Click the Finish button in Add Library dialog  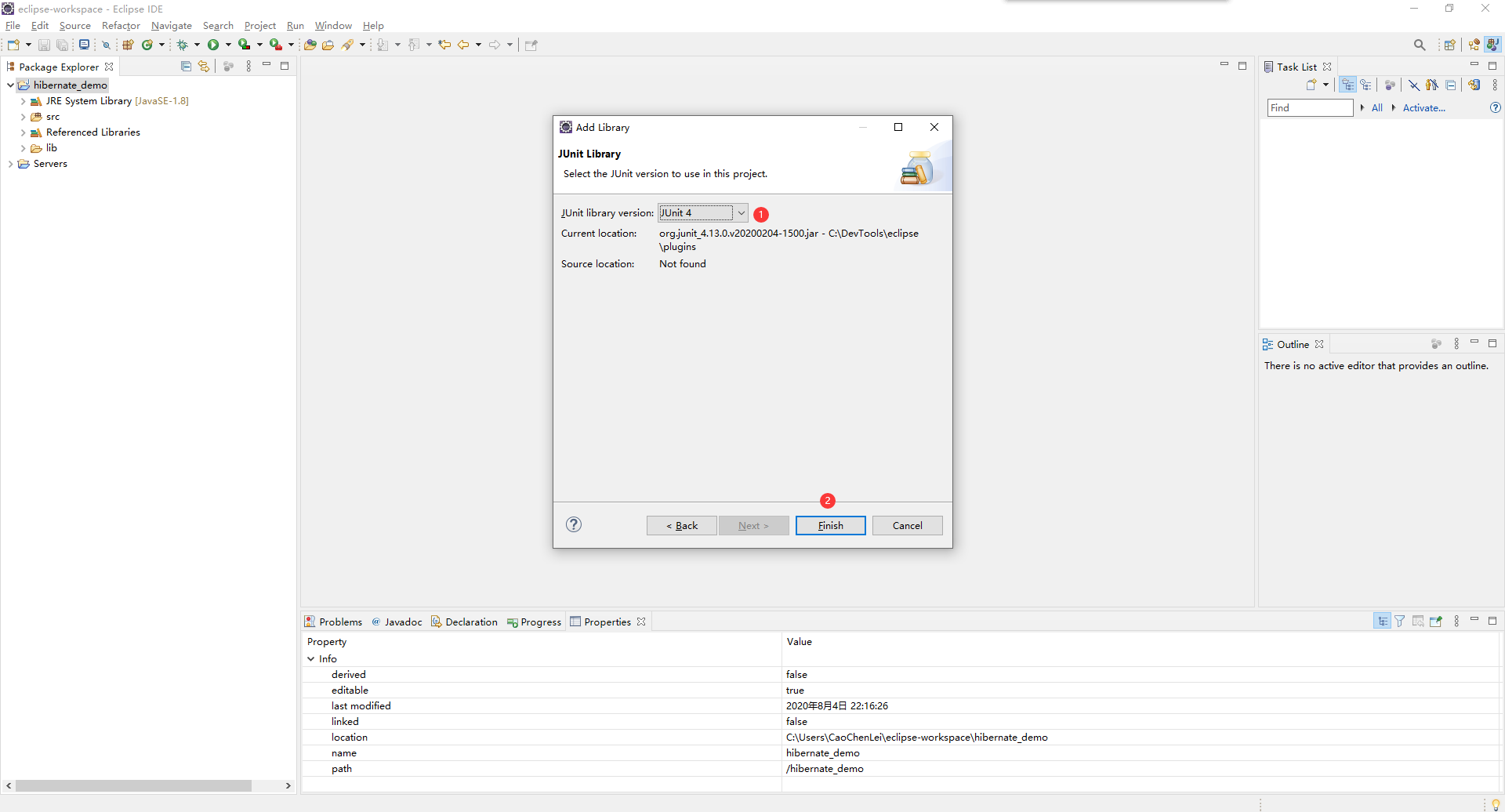coord(829,525)
